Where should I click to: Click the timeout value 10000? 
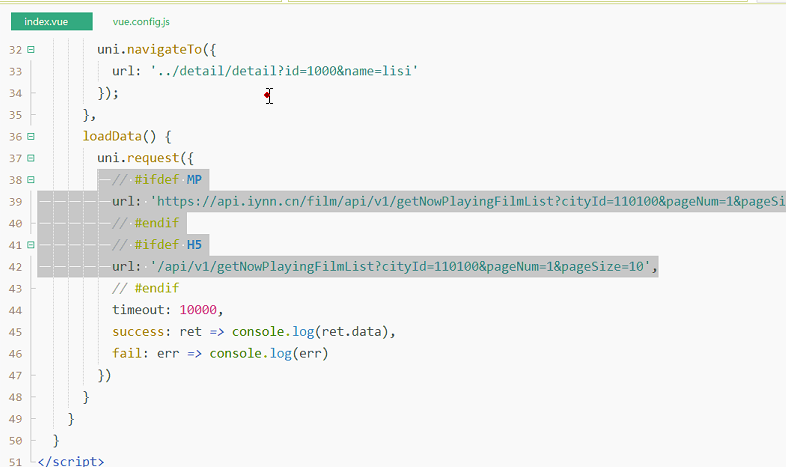pos(198,310)
